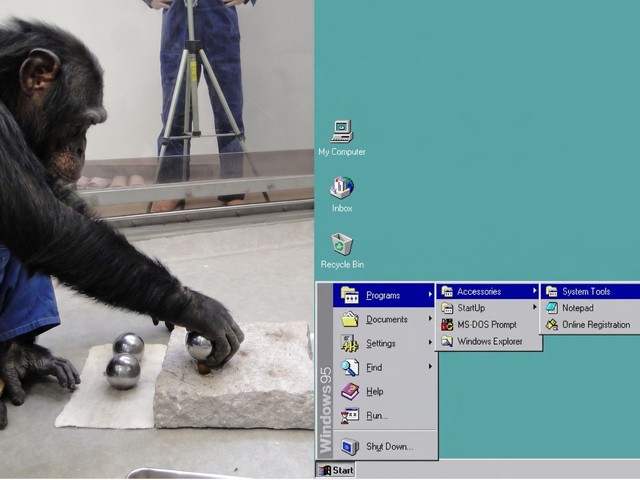Screen dimensions: 640x480
Task: Click the Shut Down monitor icon
Action: (350, 447)
